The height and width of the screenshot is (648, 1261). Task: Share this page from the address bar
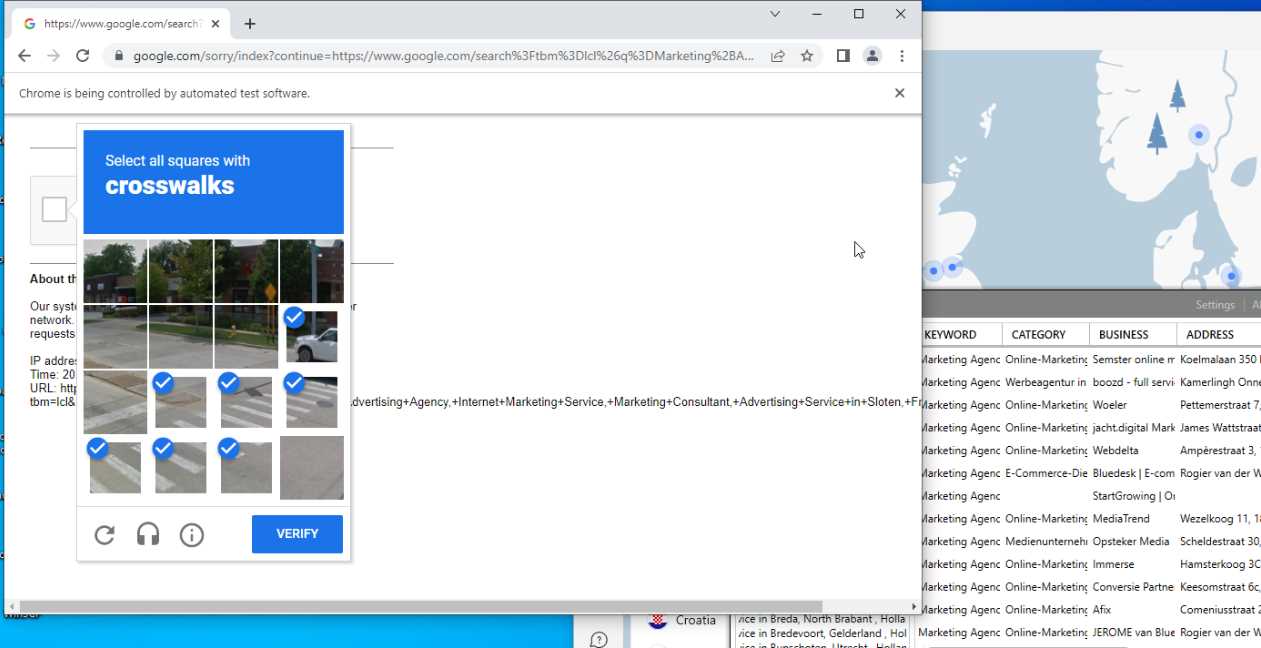777,56
